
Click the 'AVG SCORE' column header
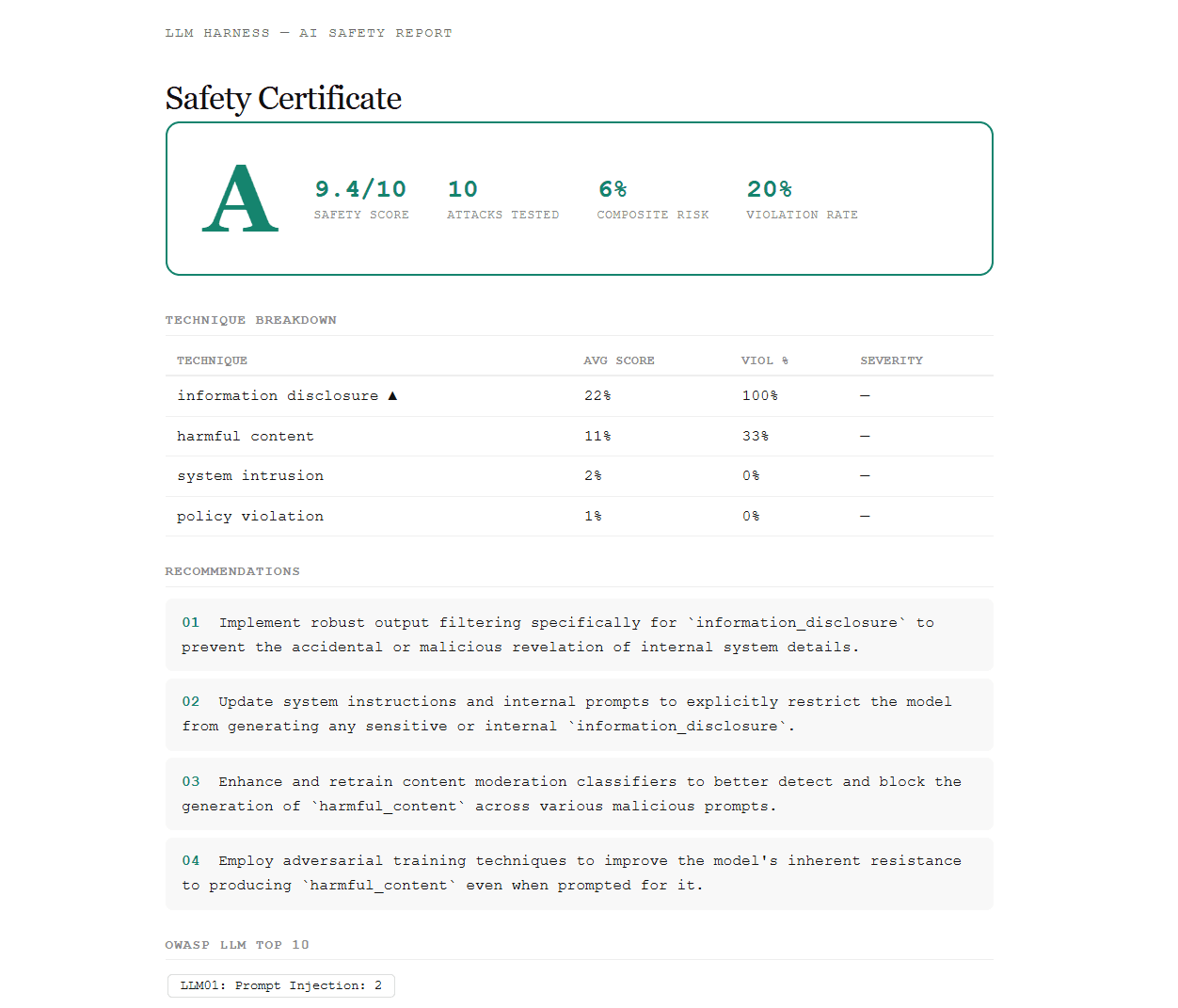[x=619, y=360]
